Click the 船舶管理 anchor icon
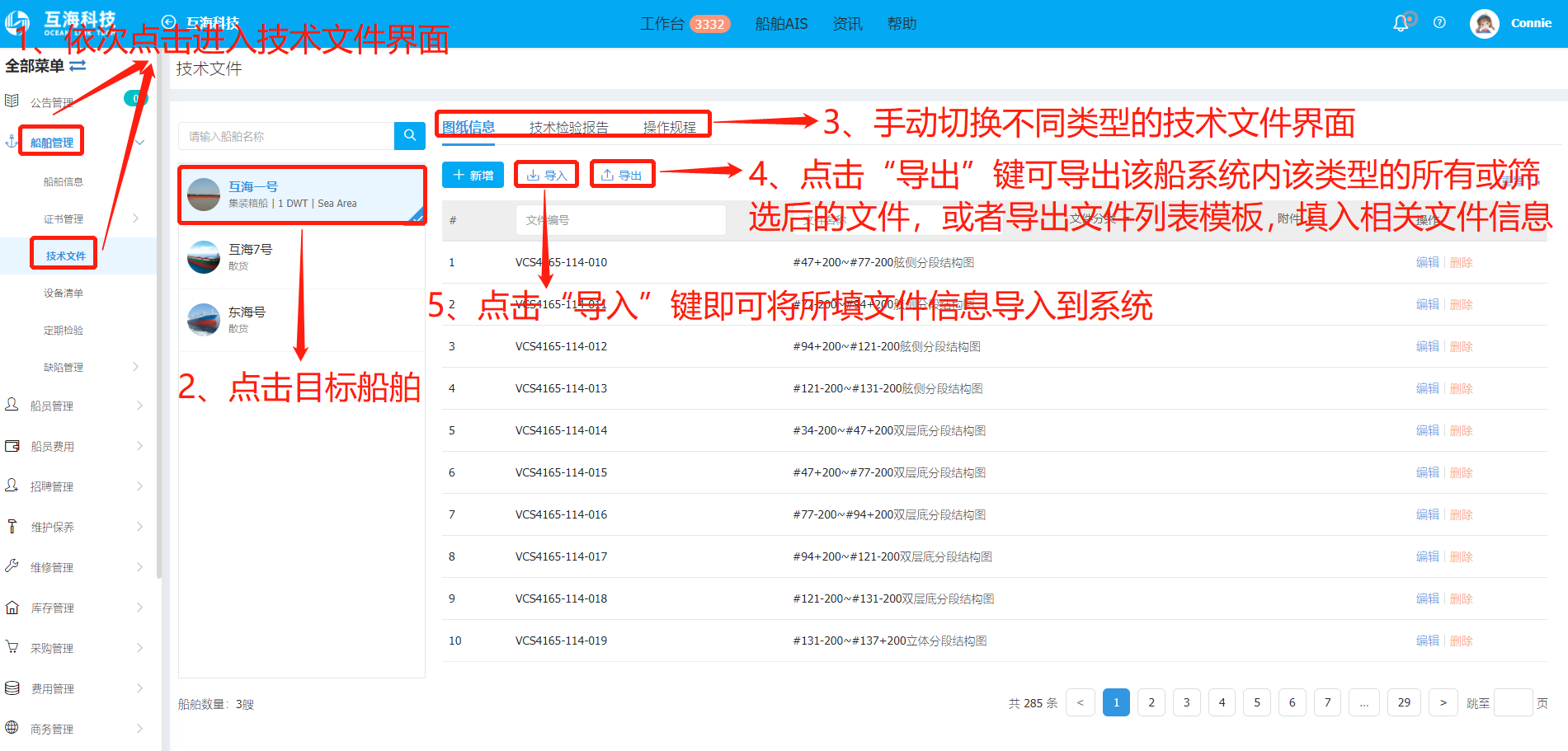The width and height of the screenshot is (1568, 751). pyautogui.click(x=12, y=142)
